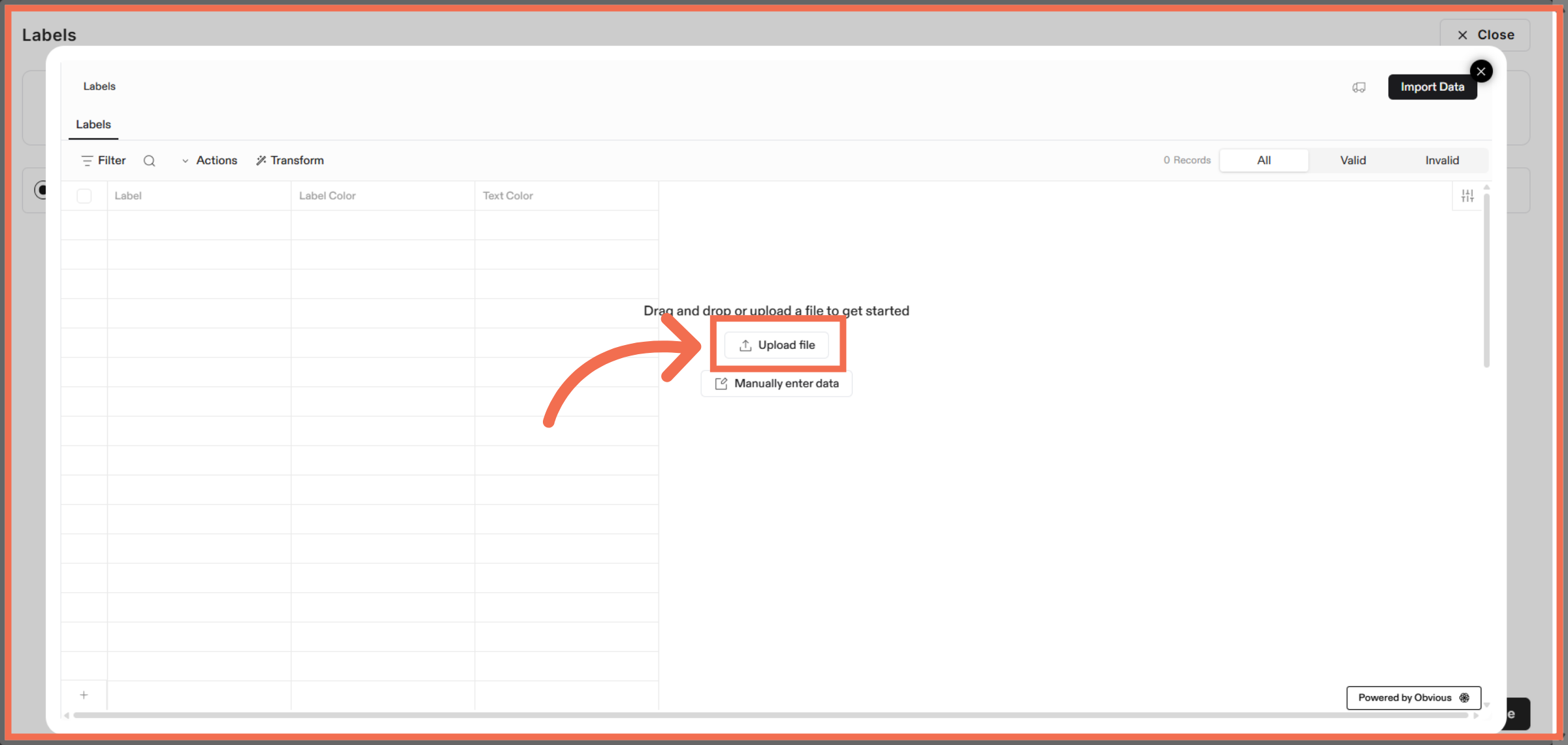The height and width of the screenshot is (745, 1568).
Task: Click the Transform wand tool
Action: [289, 161]
